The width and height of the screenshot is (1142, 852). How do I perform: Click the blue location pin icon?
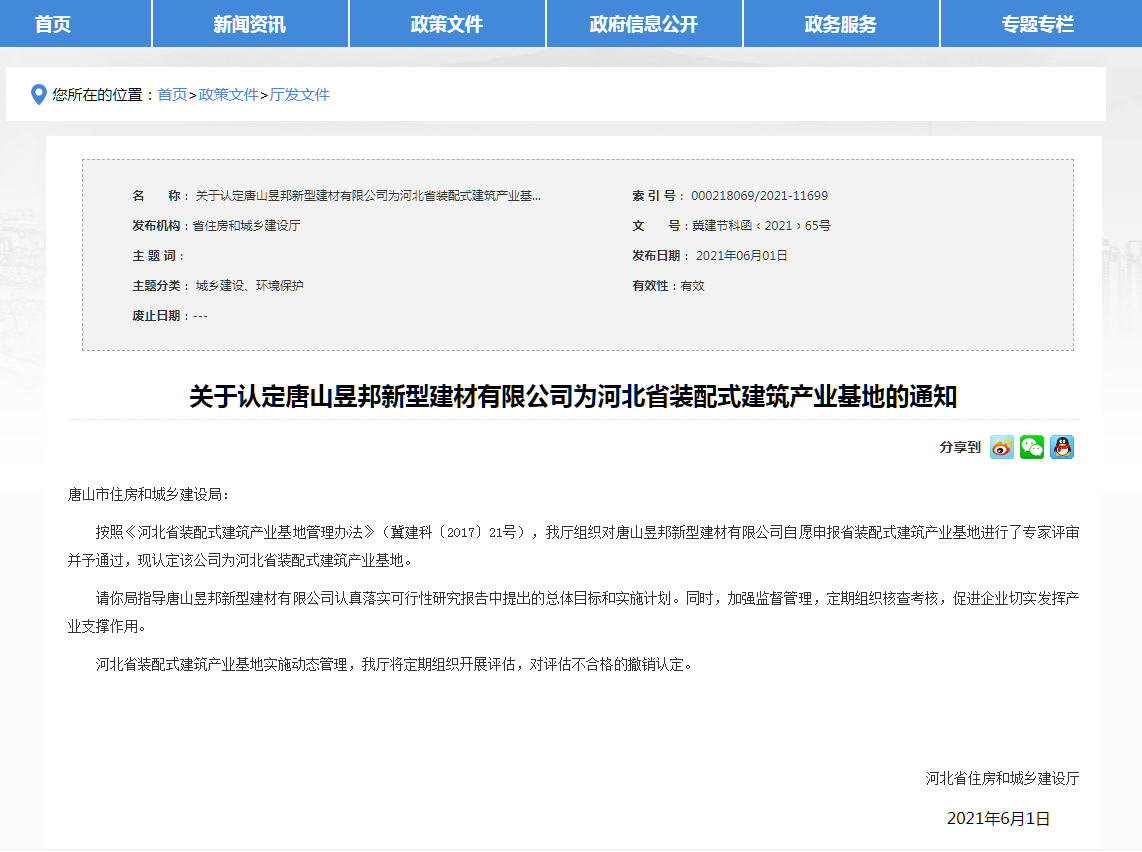39,95
